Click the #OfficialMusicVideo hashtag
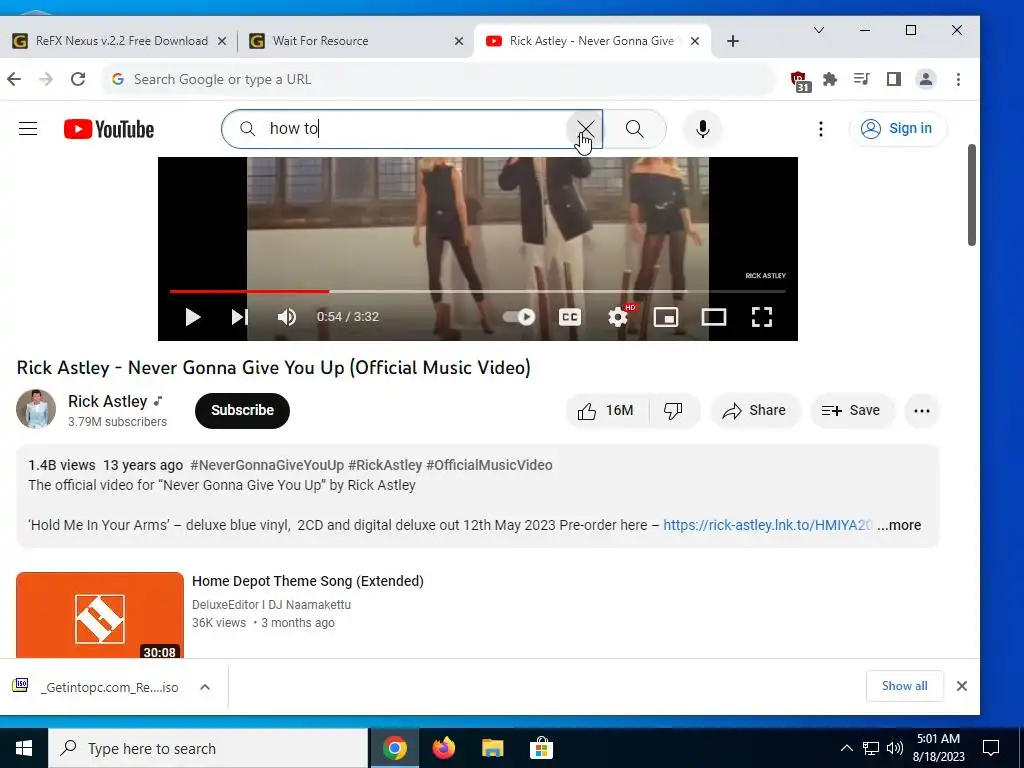The width and height of the screenshot is (1024, 768). click(489, 465)
